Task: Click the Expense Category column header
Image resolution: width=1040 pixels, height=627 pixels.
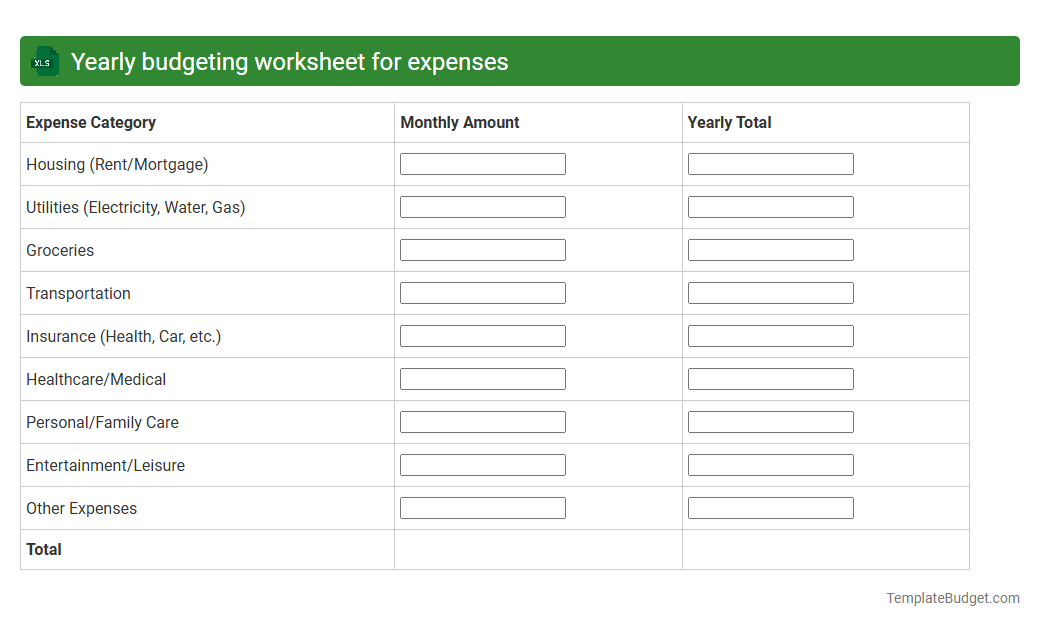Action: 90,122
